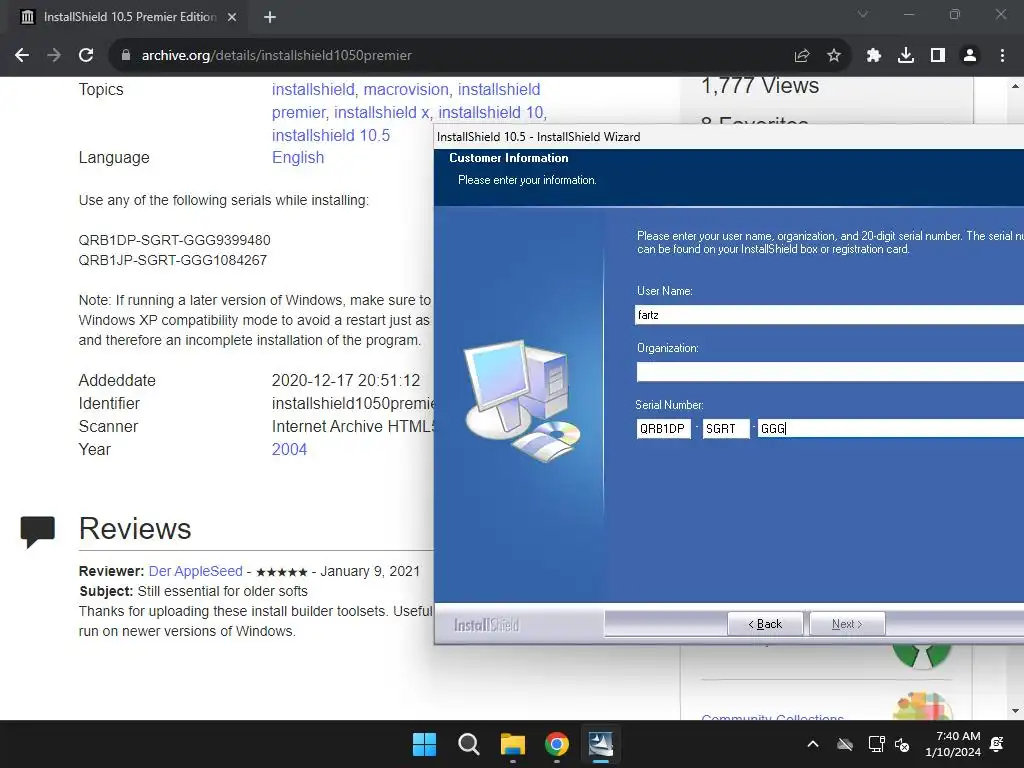This screenshot has height=768, width=1024.
Task: Click the muted volume tray icon
Action: (903, 744)
